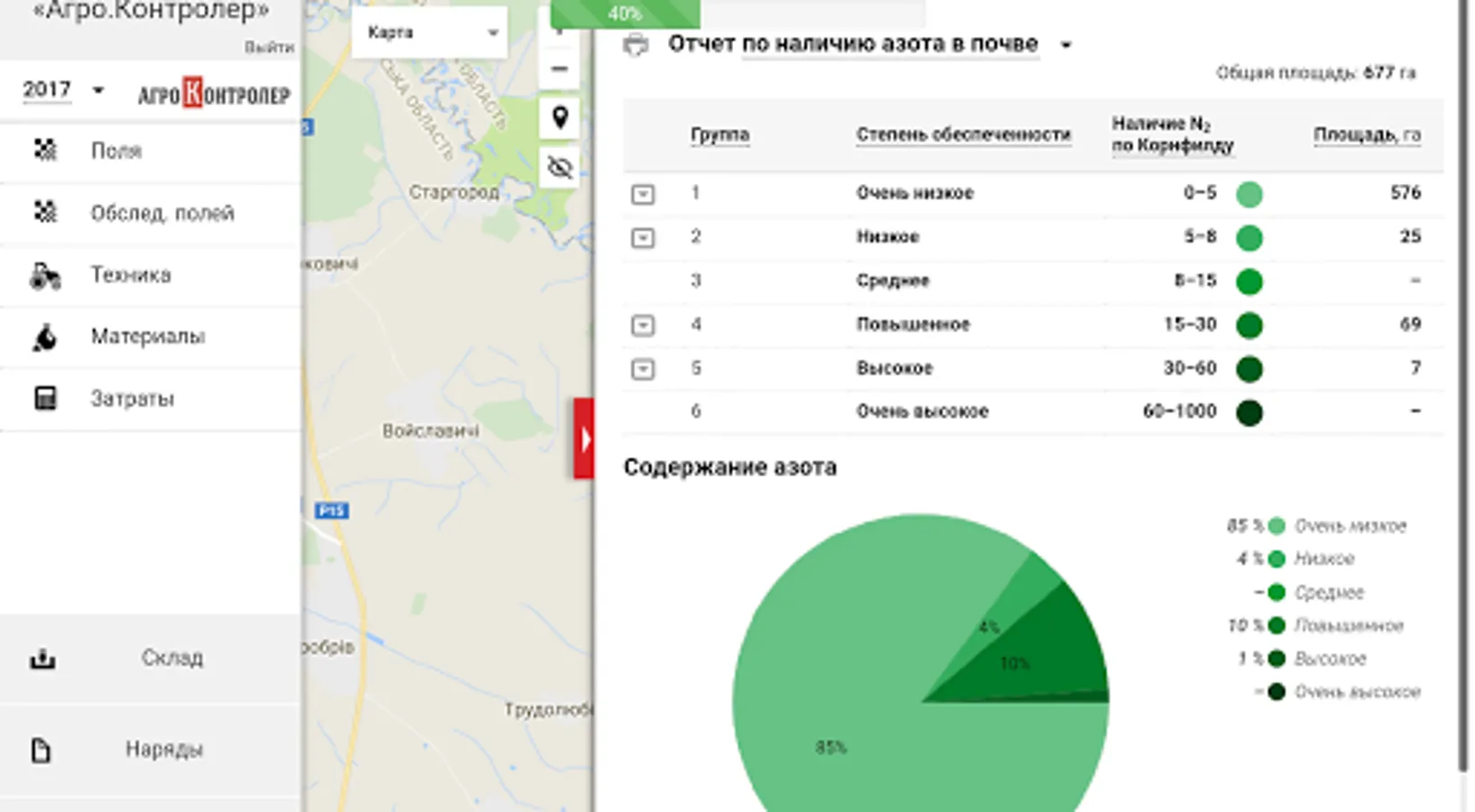Click the Склад download icon
1475x812 pixels.
tap(42, 659)
